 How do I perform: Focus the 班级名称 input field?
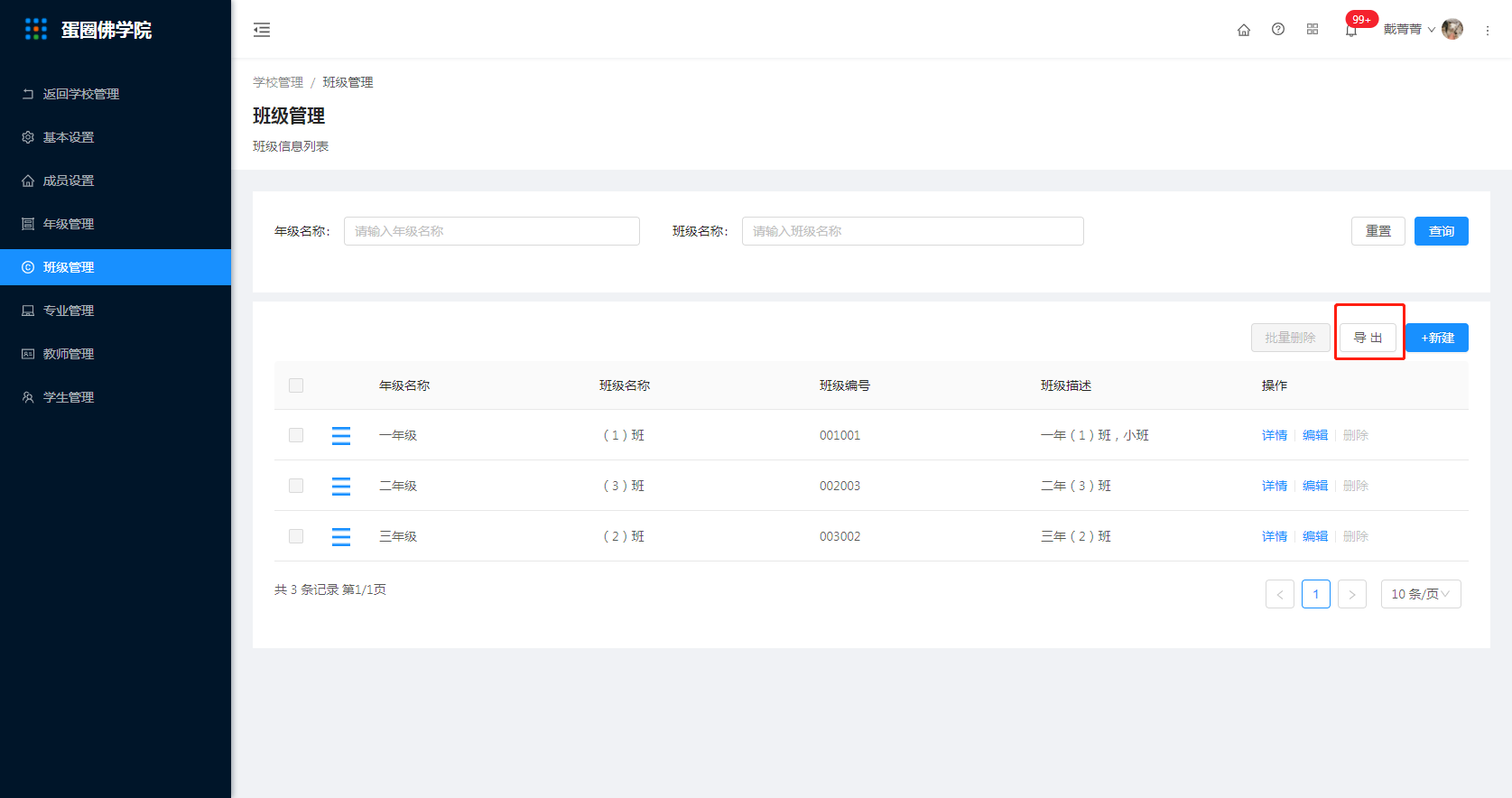point(913,231)
